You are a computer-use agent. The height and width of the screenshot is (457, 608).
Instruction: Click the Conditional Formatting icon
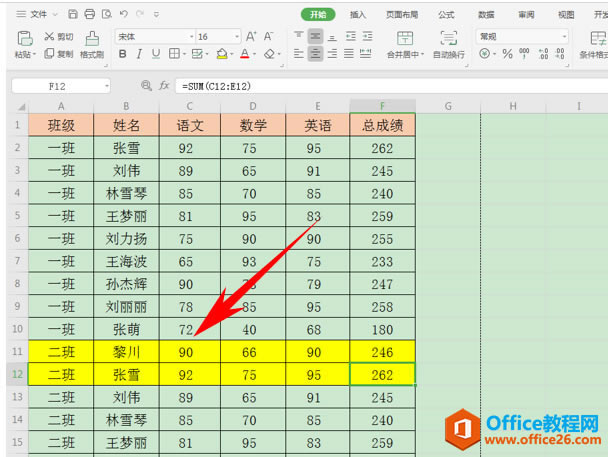[x=598, y=39]
